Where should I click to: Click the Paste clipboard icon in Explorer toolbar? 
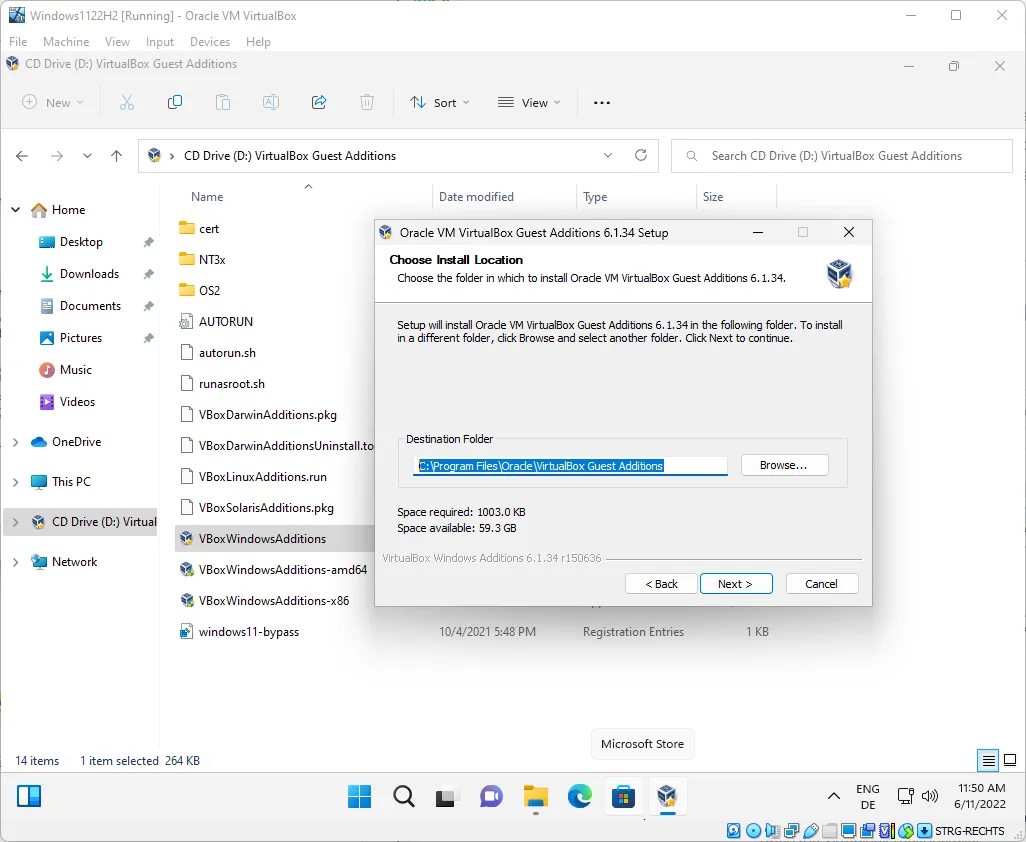point(223,103)
